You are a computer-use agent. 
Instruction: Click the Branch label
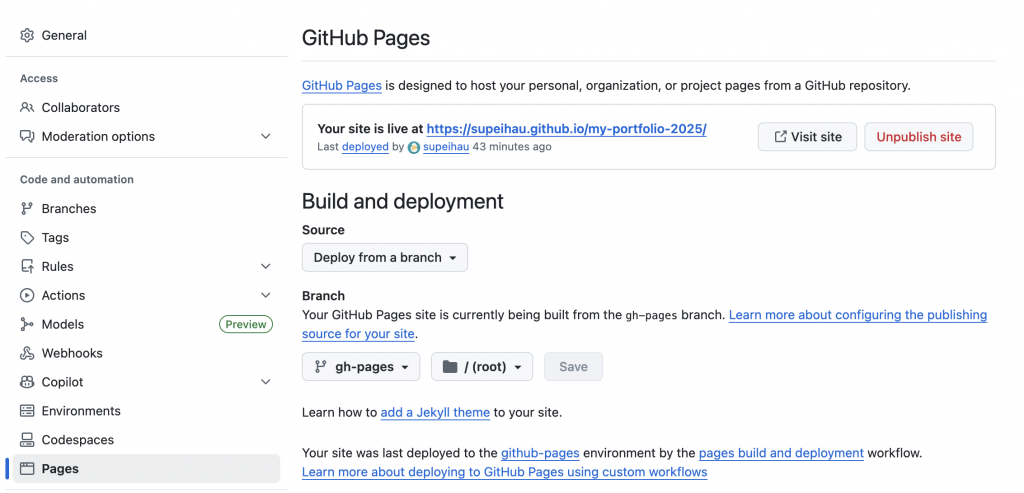[x=323, y=296]
